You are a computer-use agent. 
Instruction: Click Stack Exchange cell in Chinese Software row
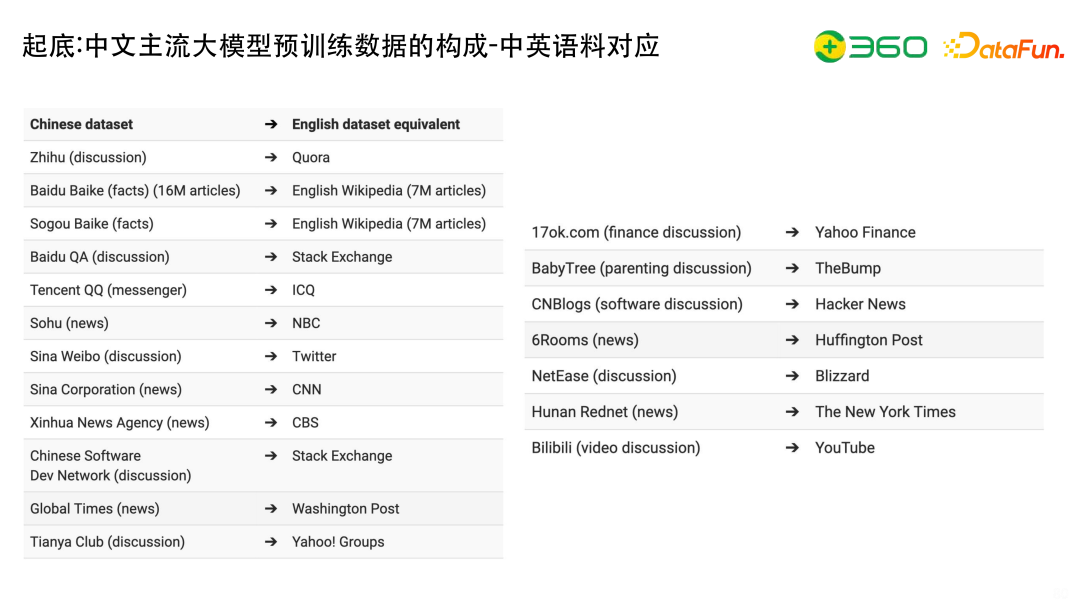click(x=342, y=456)
